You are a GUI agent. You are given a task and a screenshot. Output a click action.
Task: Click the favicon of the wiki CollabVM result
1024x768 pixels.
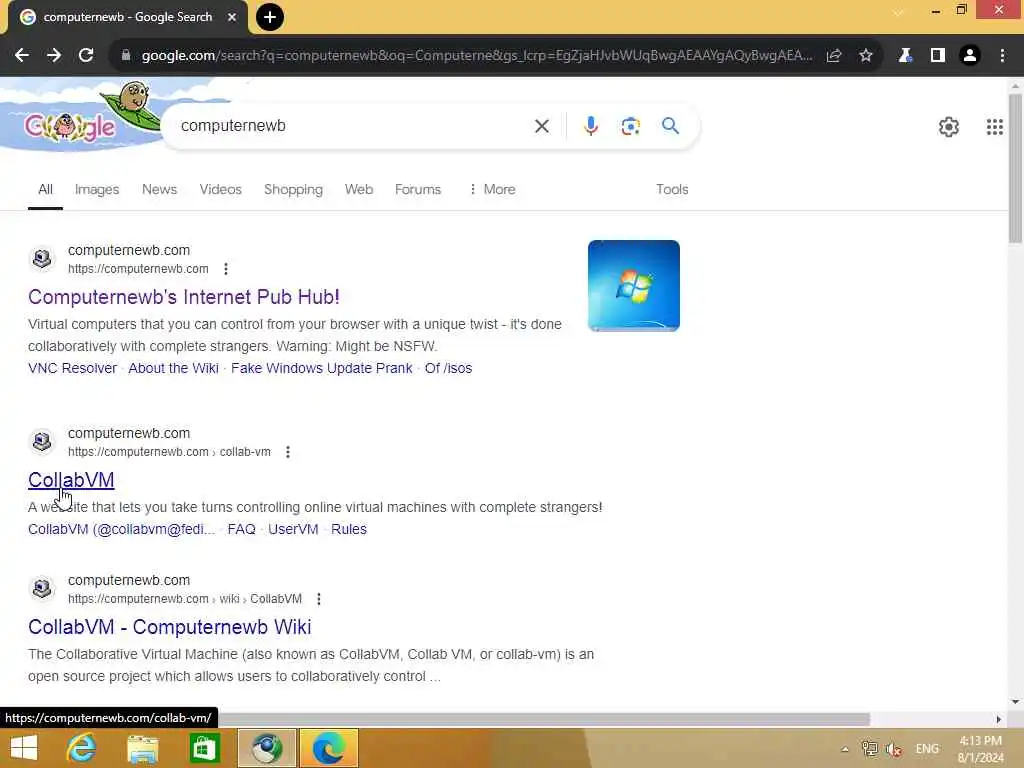click(x=42, y=588)
